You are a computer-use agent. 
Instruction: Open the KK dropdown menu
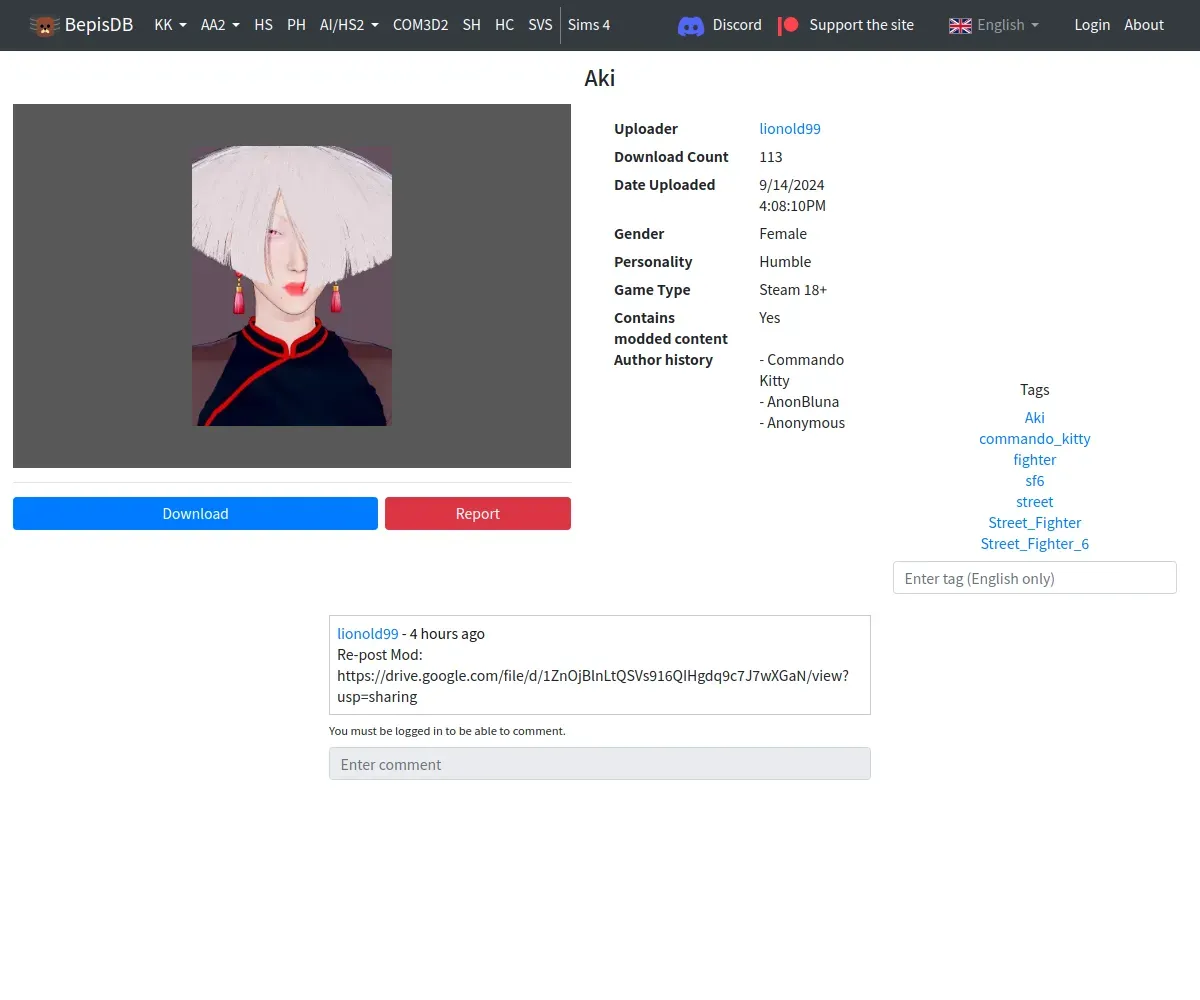pyautogui.click(x=171, y=25)
